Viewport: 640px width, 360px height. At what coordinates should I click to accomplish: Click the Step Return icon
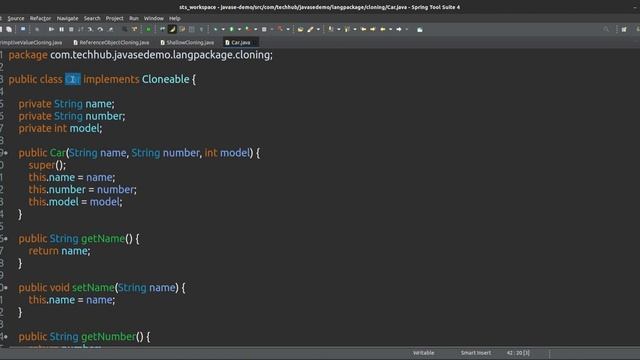click(111, 29)
